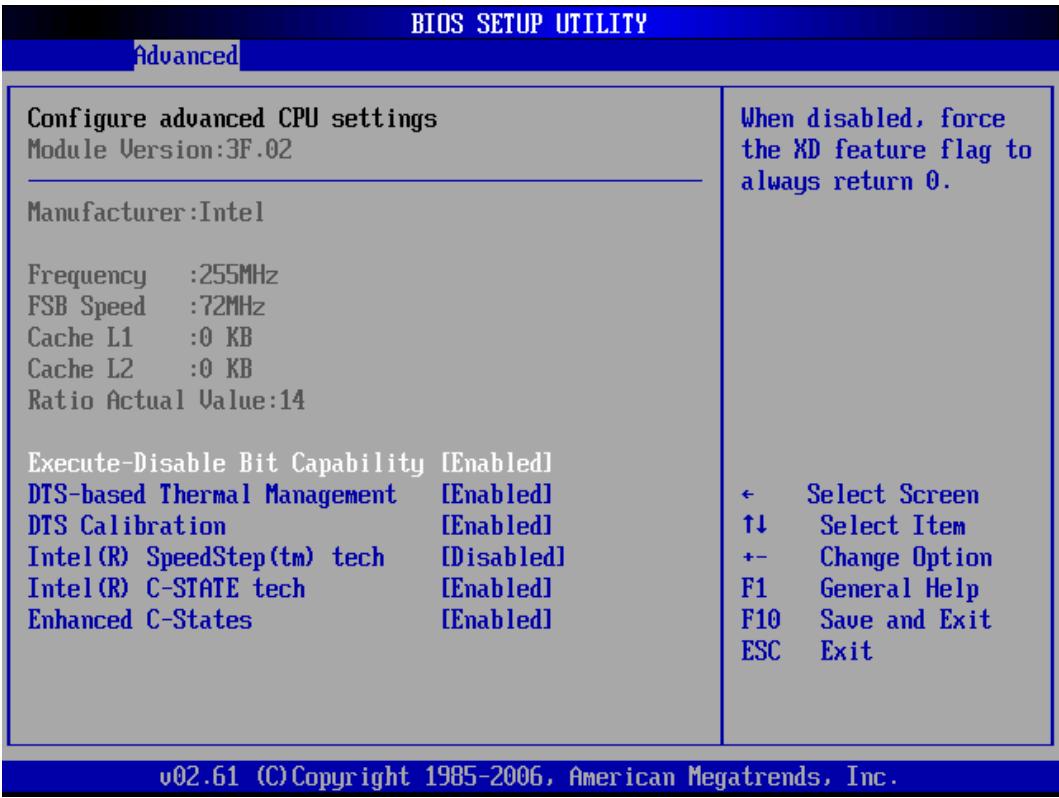This screenshot has height=798, width=1059.
Task: Click ESC Exit entry
Action: click(x=807, y=651)
